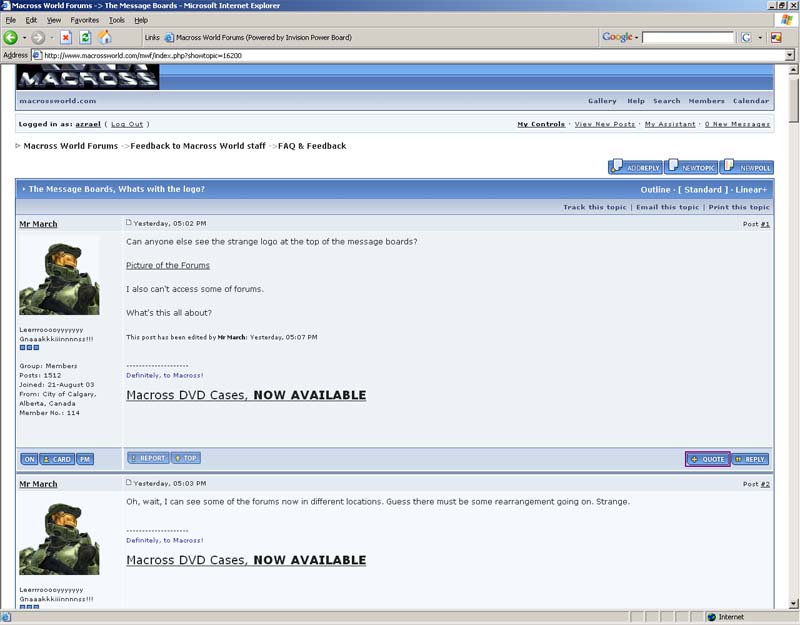This screenshot has height=625, width=800.
Task: Click the IE Back arrow button
Action: point(11,37)
